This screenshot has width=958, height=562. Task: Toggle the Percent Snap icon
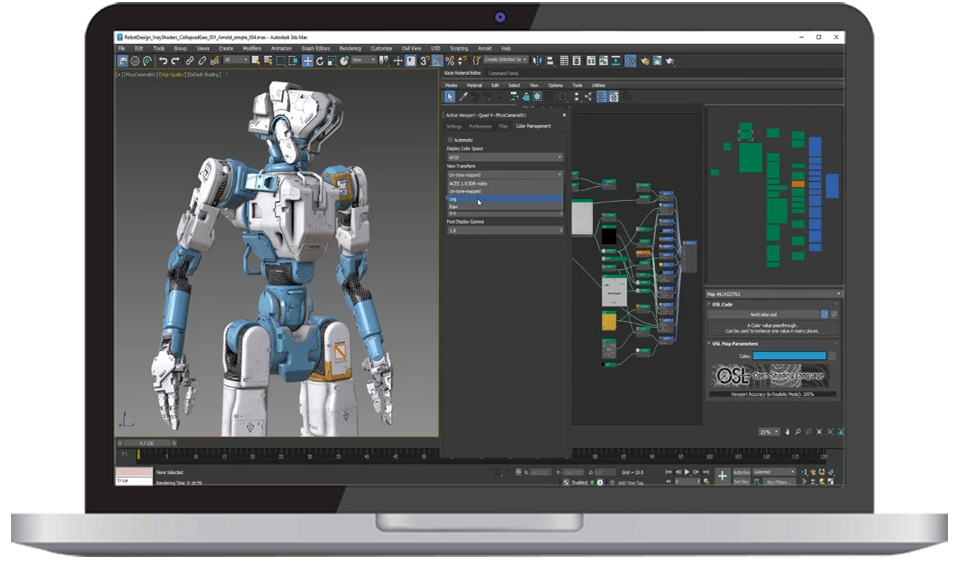point(450,61)
